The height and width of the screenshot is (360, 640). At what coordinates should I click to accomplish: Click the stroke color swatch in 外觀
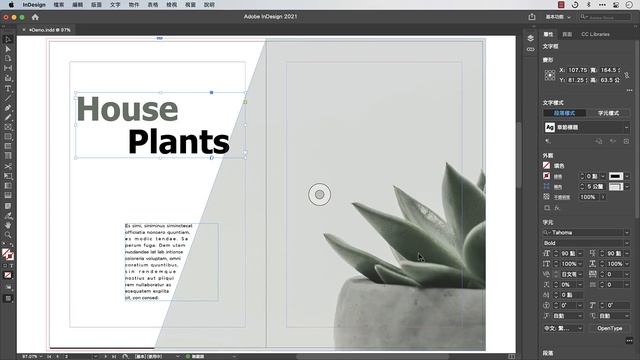(x=547, y=176)
